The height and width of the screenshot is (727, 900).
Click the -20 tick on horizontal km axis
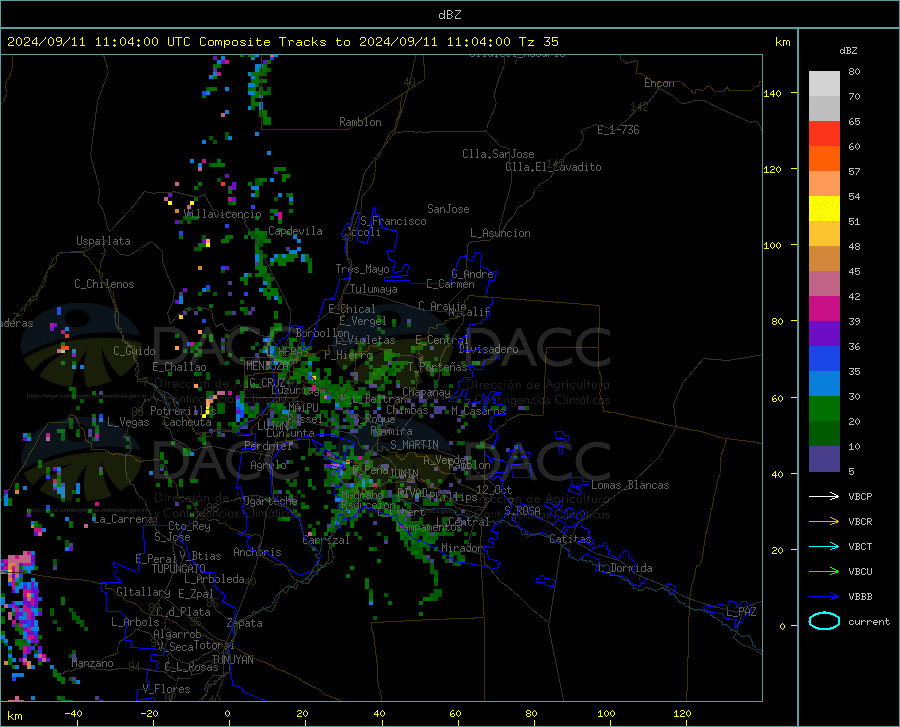click(x=149, y=713)
